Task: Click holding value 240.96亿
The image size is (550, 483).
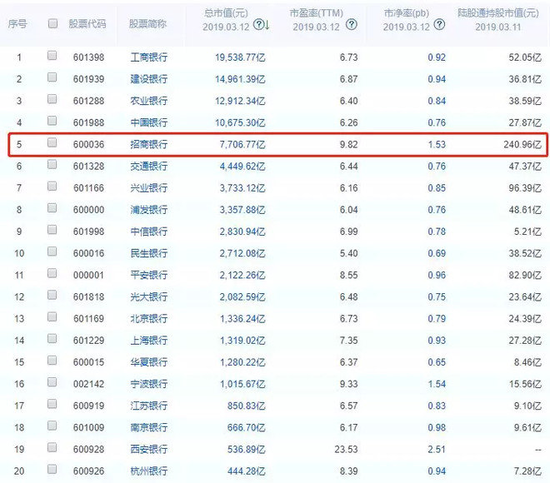Action: tap(523, 144)
